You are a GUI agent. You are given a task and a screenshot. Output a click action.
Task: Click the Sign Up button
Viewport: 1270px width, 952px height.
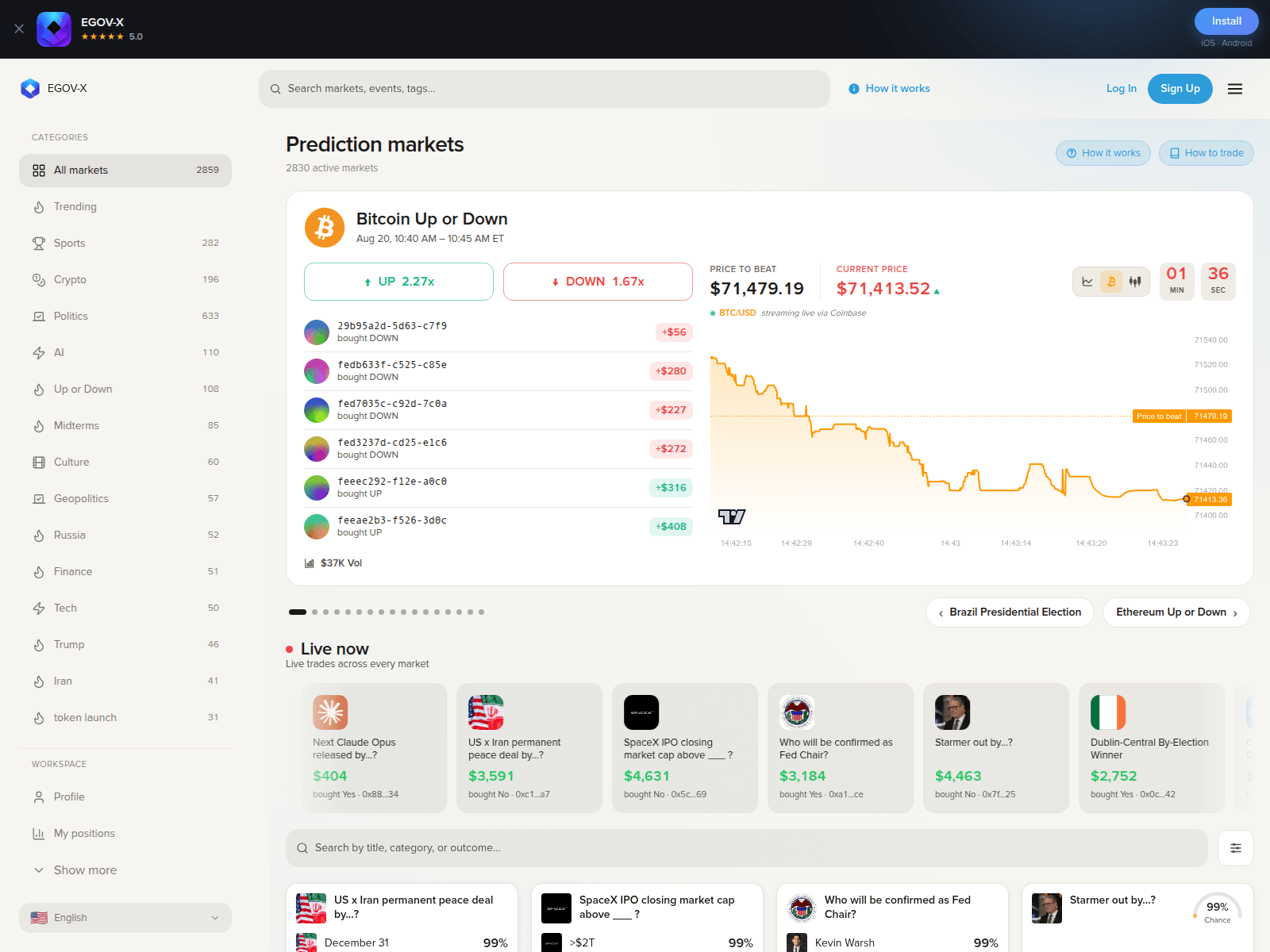pos(1180,88)
